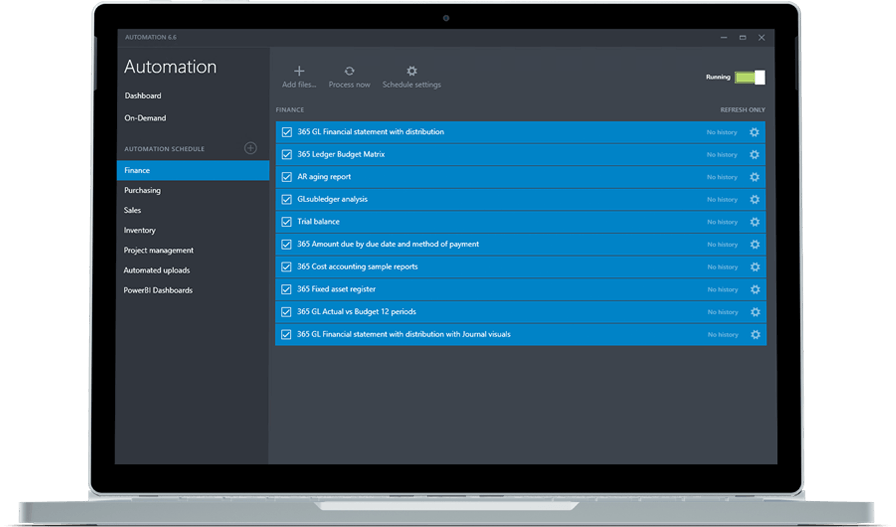Maximize the Automation window
Image resolution: width=896 pixels, height=527 pixels.
click(x=743, y=38)
